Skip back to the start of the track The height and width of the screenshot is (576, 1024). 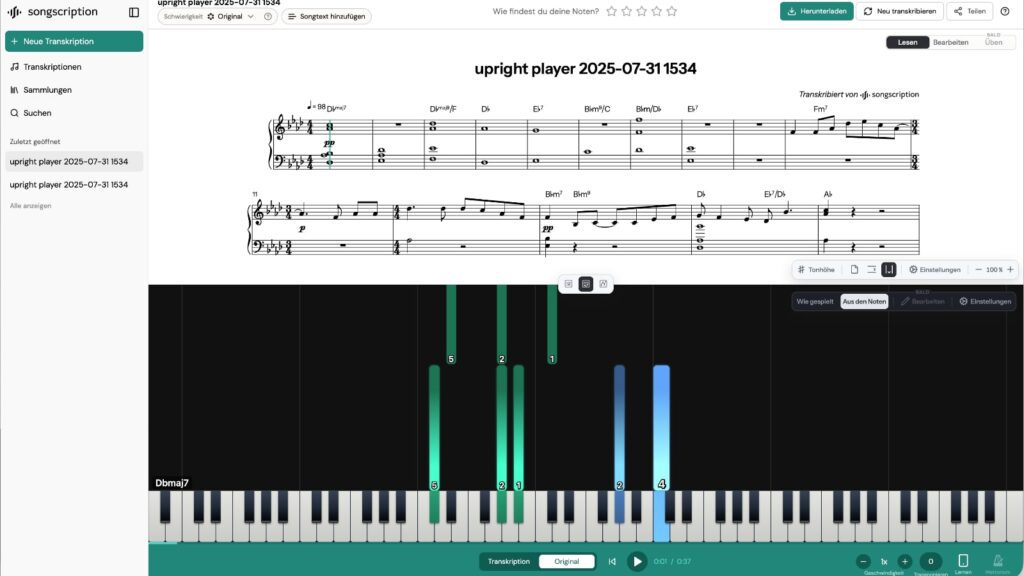pyautogui.click(x=612, y=562)
